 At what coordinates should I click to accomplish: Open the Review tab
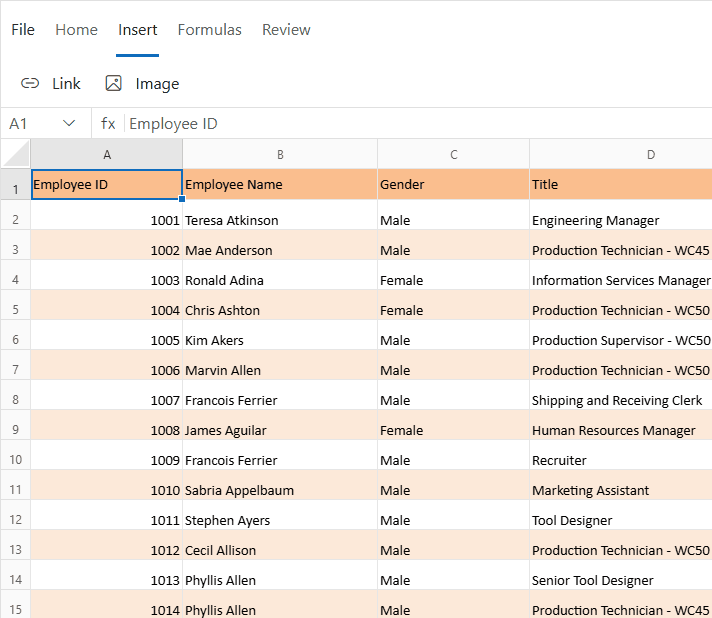pyautogui.click(x=286, y=30)
